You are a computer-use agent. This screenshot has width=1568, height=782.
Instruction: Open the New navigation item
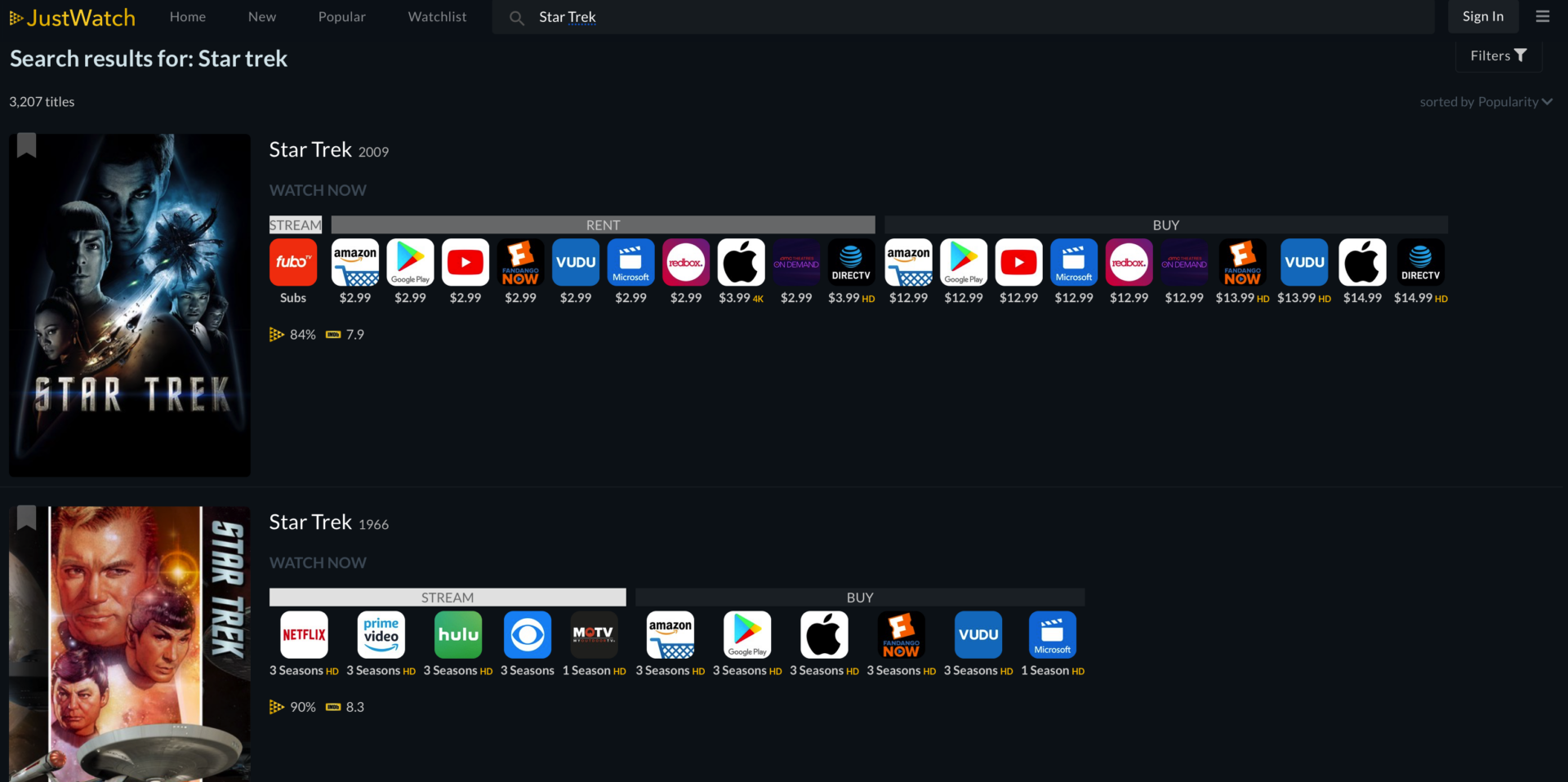point(262,16)
